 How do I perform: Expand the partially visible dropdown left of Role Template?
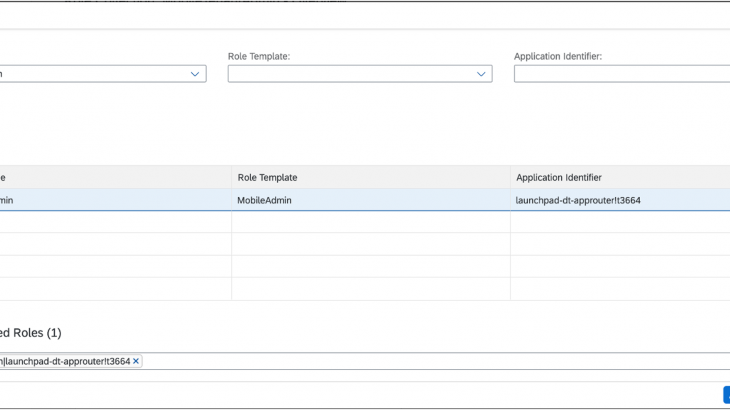click(195, 74)
